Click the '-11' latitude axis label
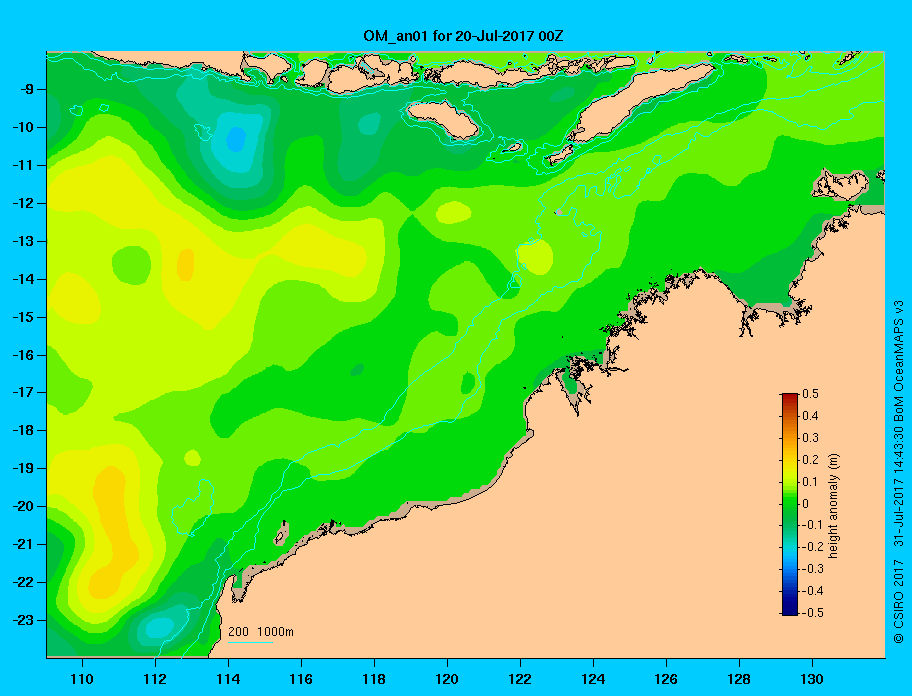 pyautogui.click(x=24, y=166)
